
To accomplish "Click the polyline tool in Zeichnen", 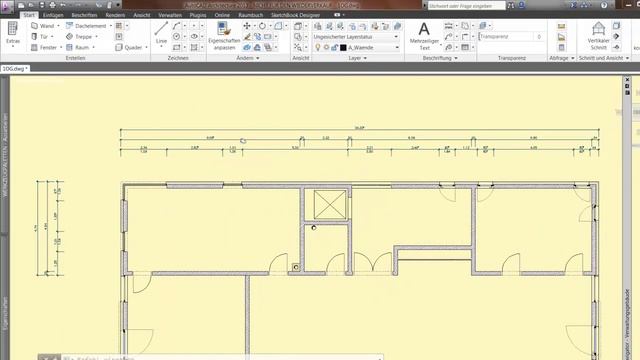I will [176, 26].
